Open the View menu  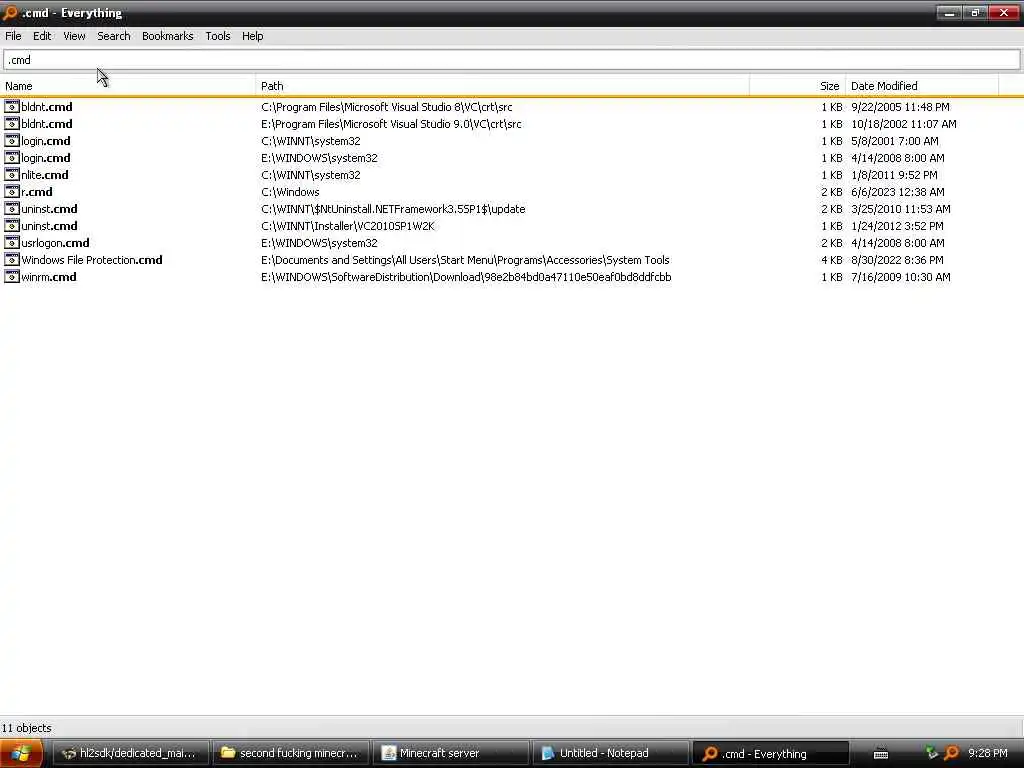[x=74, y=36]
